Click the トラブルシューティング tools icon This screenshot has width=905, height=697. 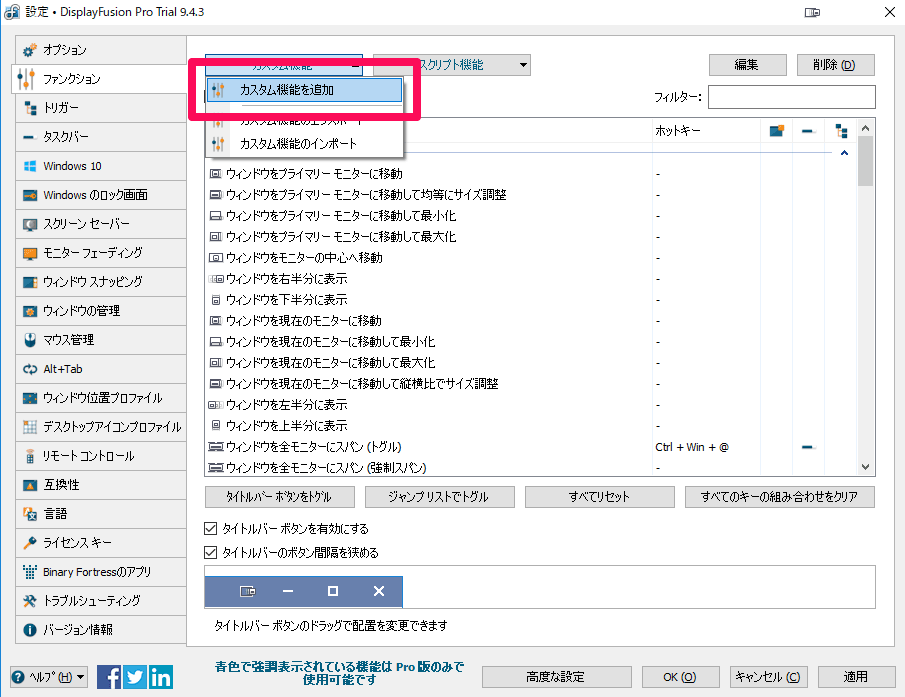click(30, 601)
